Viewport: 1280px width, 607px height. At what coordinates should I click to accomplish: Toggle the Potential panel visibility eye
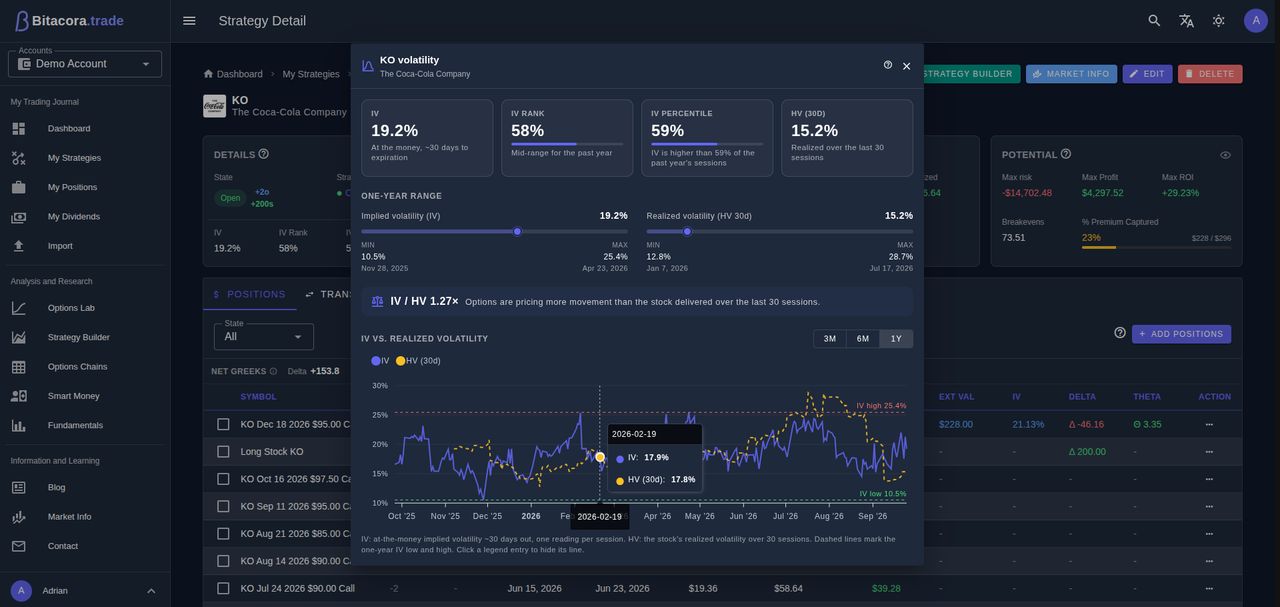[1225, 155]
